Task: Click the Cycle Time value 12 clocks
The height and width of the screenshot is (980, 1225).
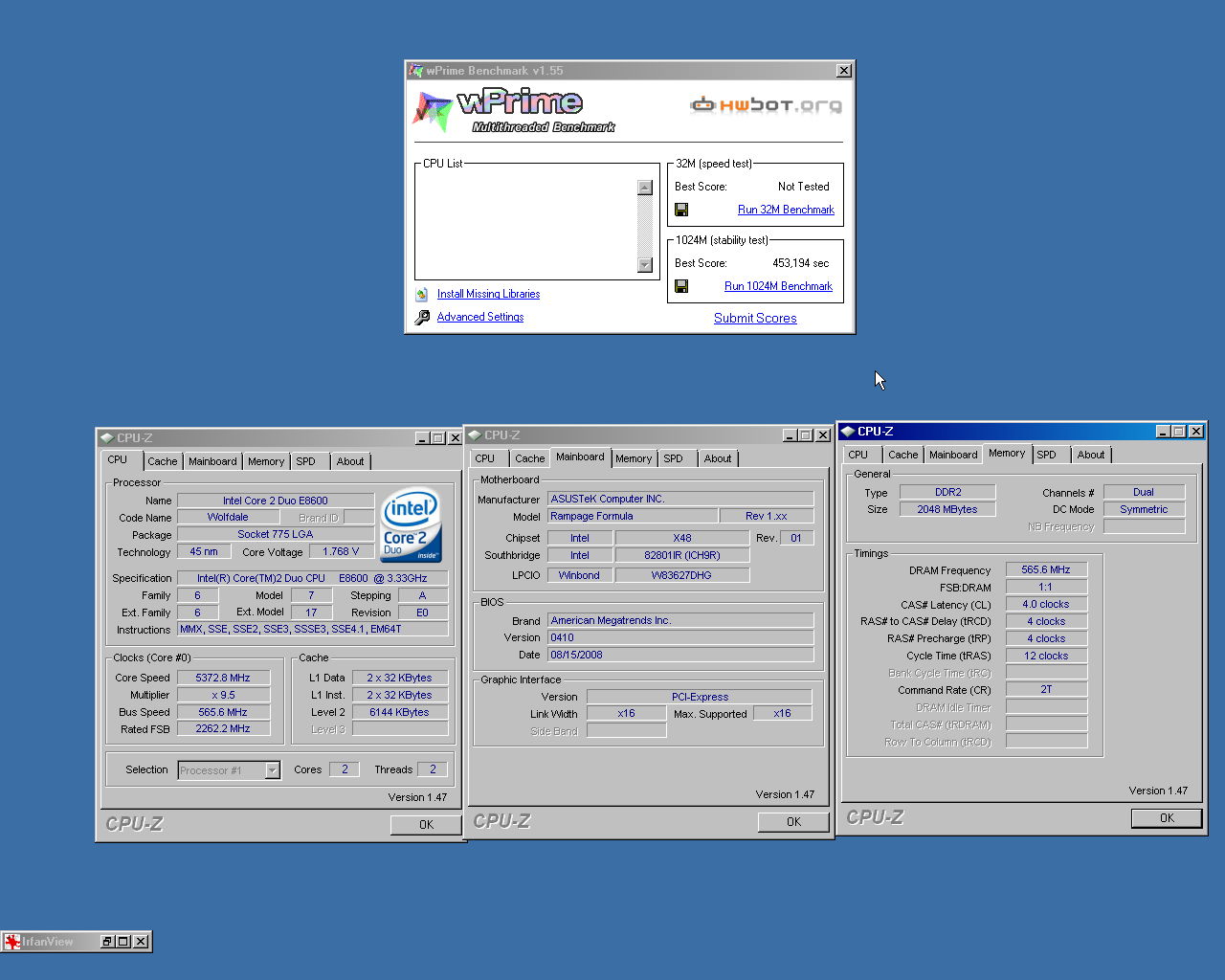Action: tap(1046, 656)
